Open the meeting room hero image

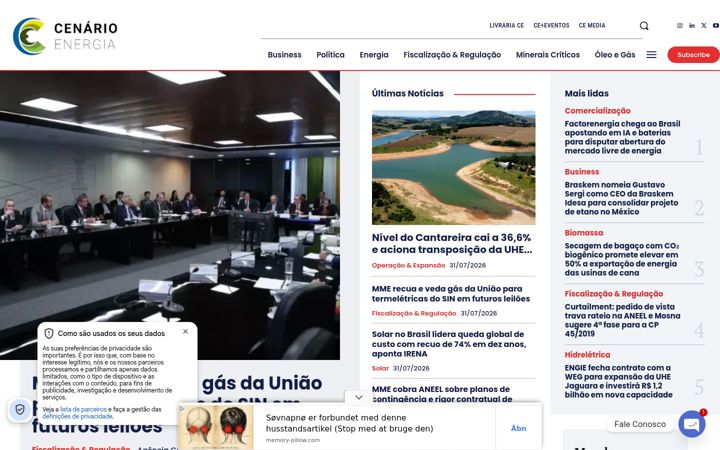[170, 215]
